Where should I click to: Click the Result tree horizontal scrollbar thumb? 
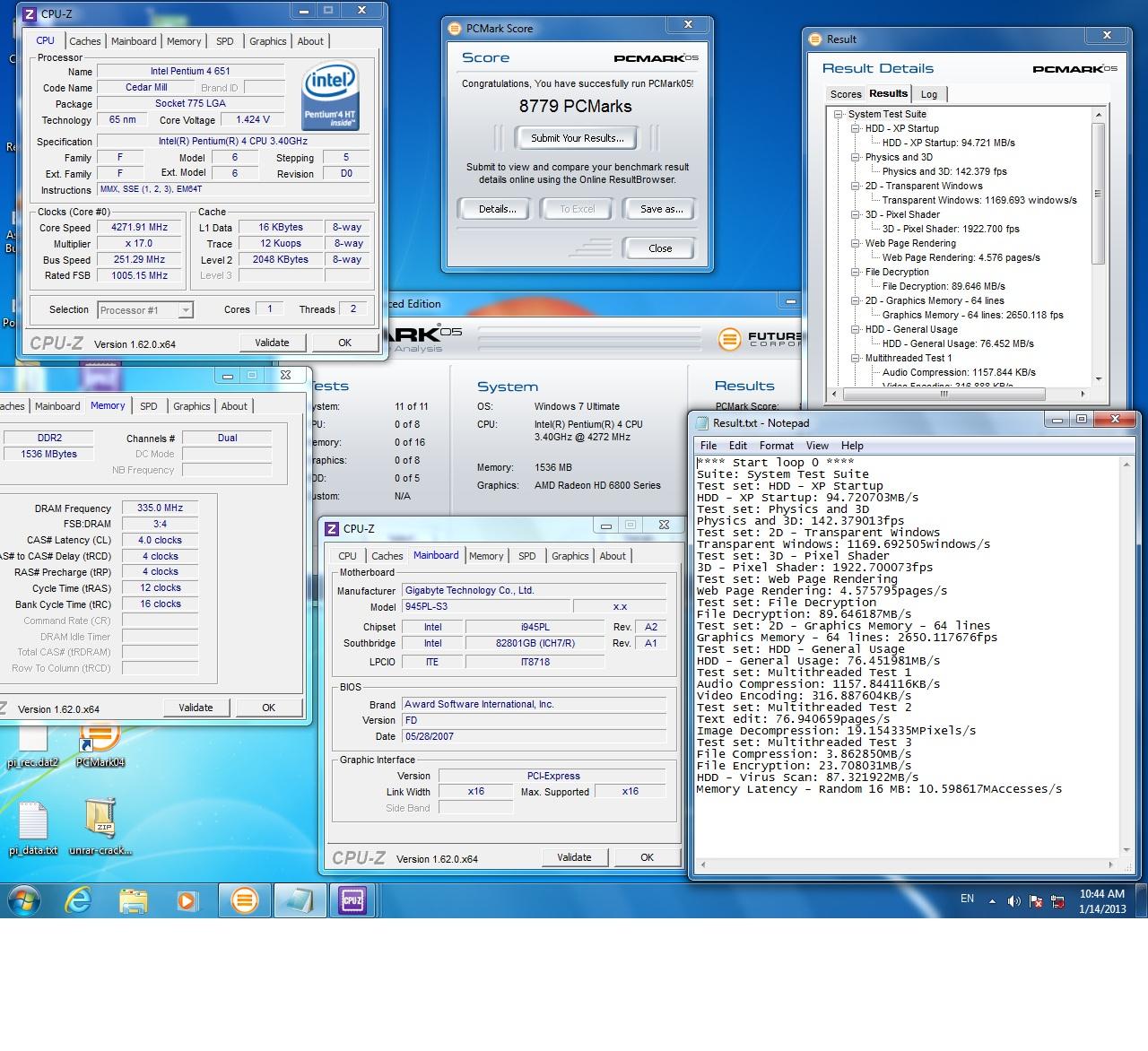pyautogui.click(x=944, y=394)
